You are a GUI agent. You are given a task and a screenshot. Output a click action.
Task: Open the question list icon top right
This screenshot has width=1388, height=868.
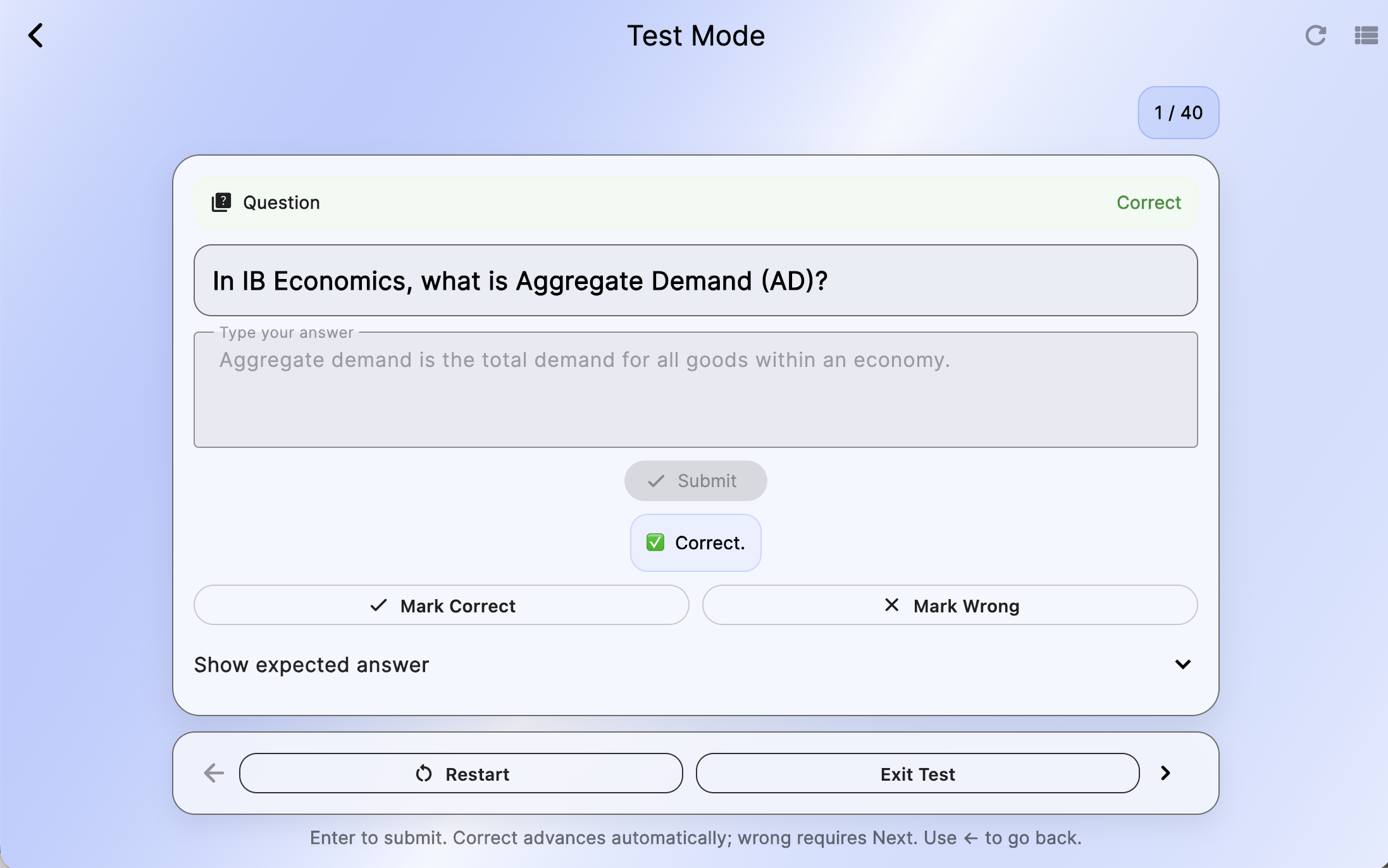[1366, 35]
